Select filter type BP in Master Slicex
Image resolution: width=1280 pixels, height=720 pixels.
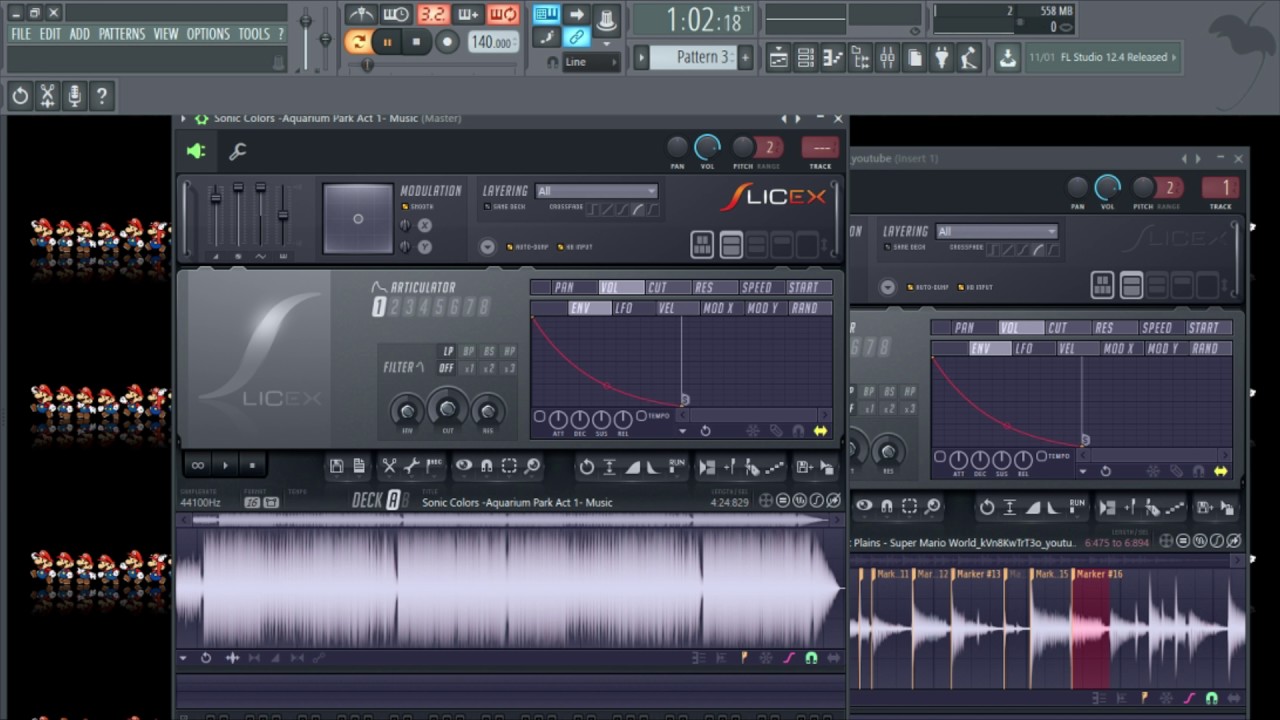[468, 352]
